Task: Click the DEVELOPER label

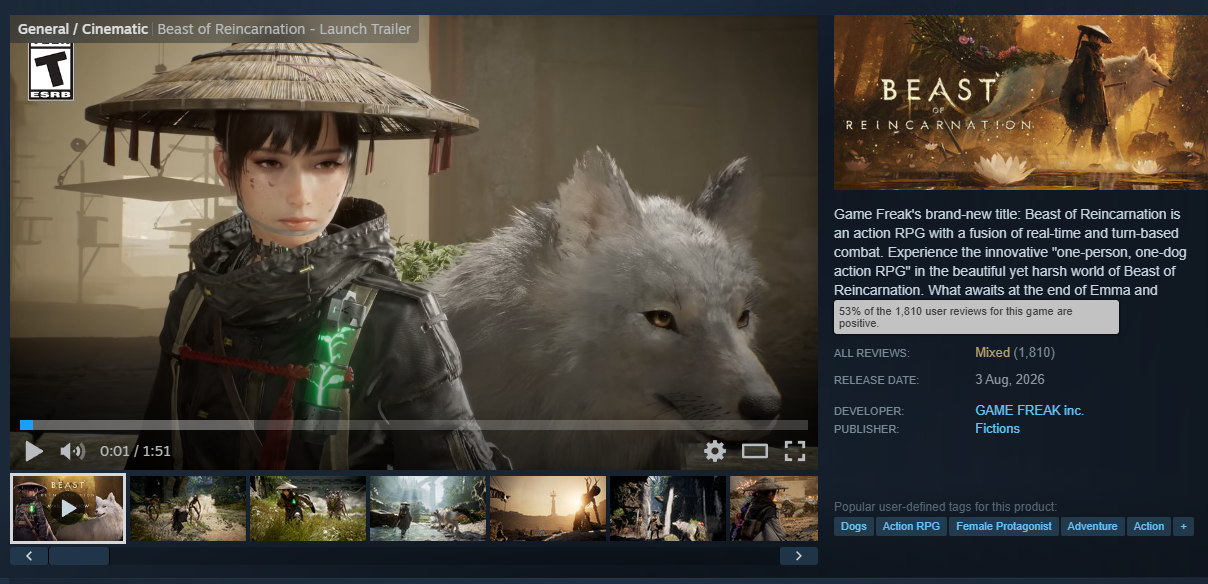Action: tap(869, 411)
